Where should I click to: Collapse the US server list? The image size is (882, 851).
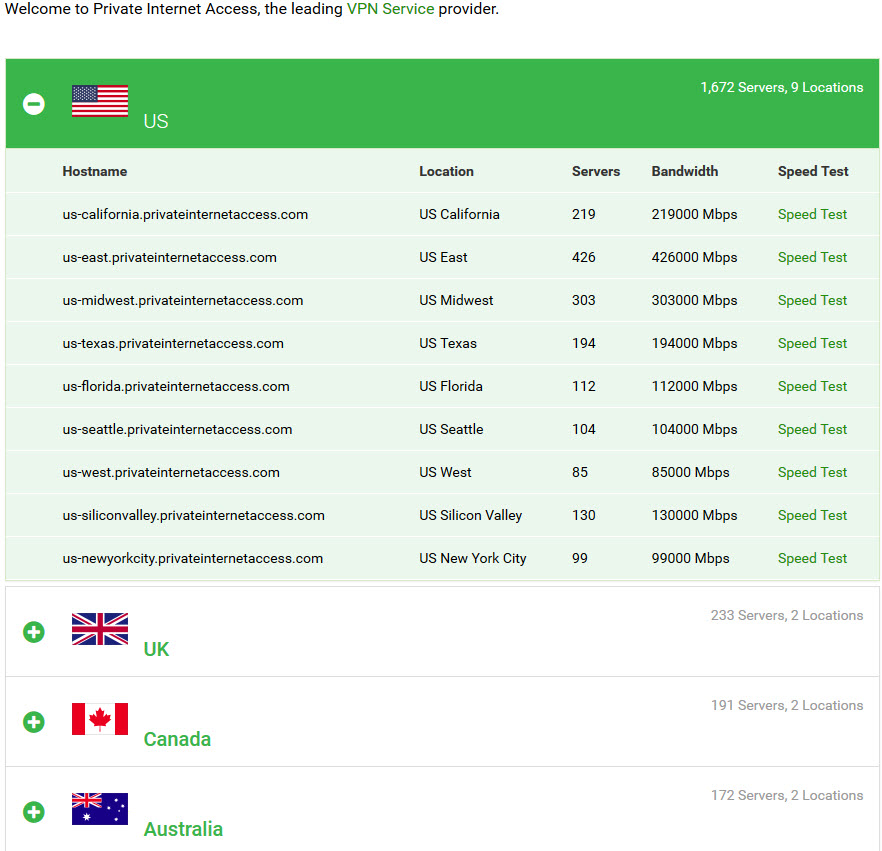pyautogui.click(x=34, y=104)
